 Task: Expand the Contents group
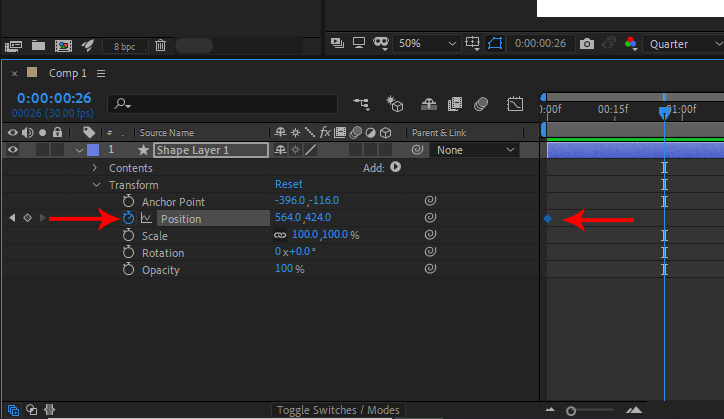click(x=95, y=167)
